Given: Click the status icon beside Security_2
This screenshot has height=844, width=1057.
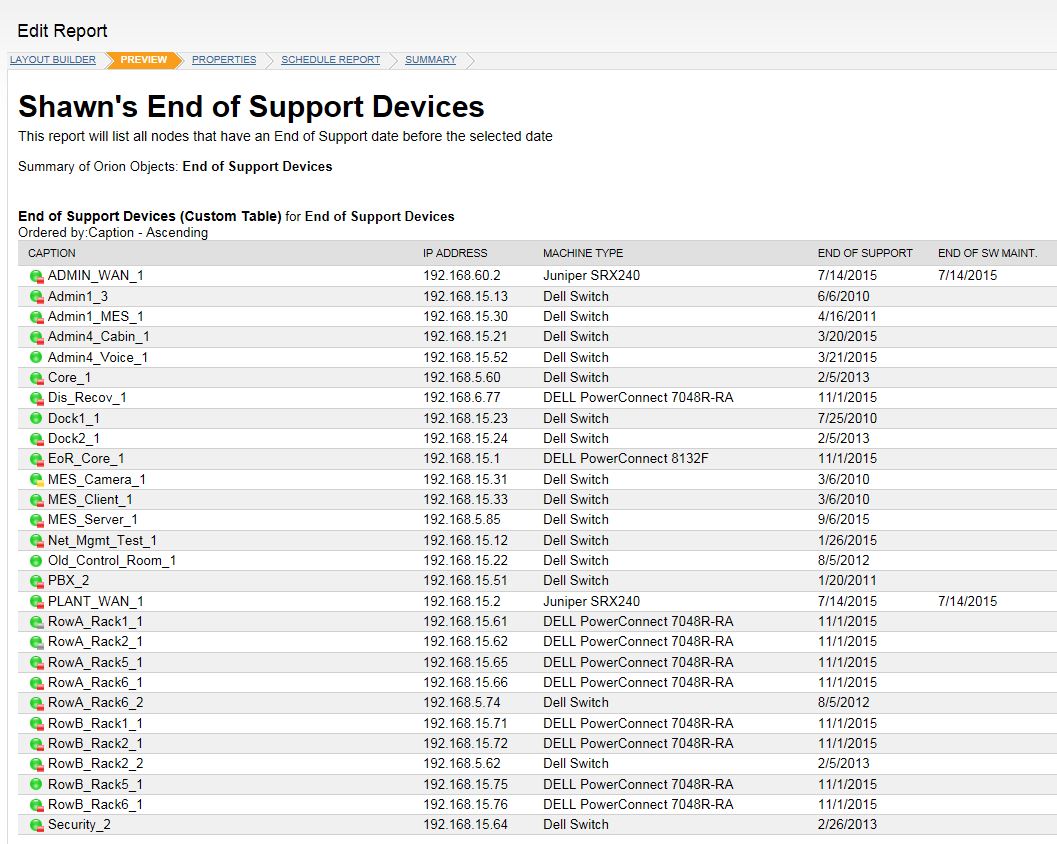Looking at the screenshot, I should click(x=36, y=826).
